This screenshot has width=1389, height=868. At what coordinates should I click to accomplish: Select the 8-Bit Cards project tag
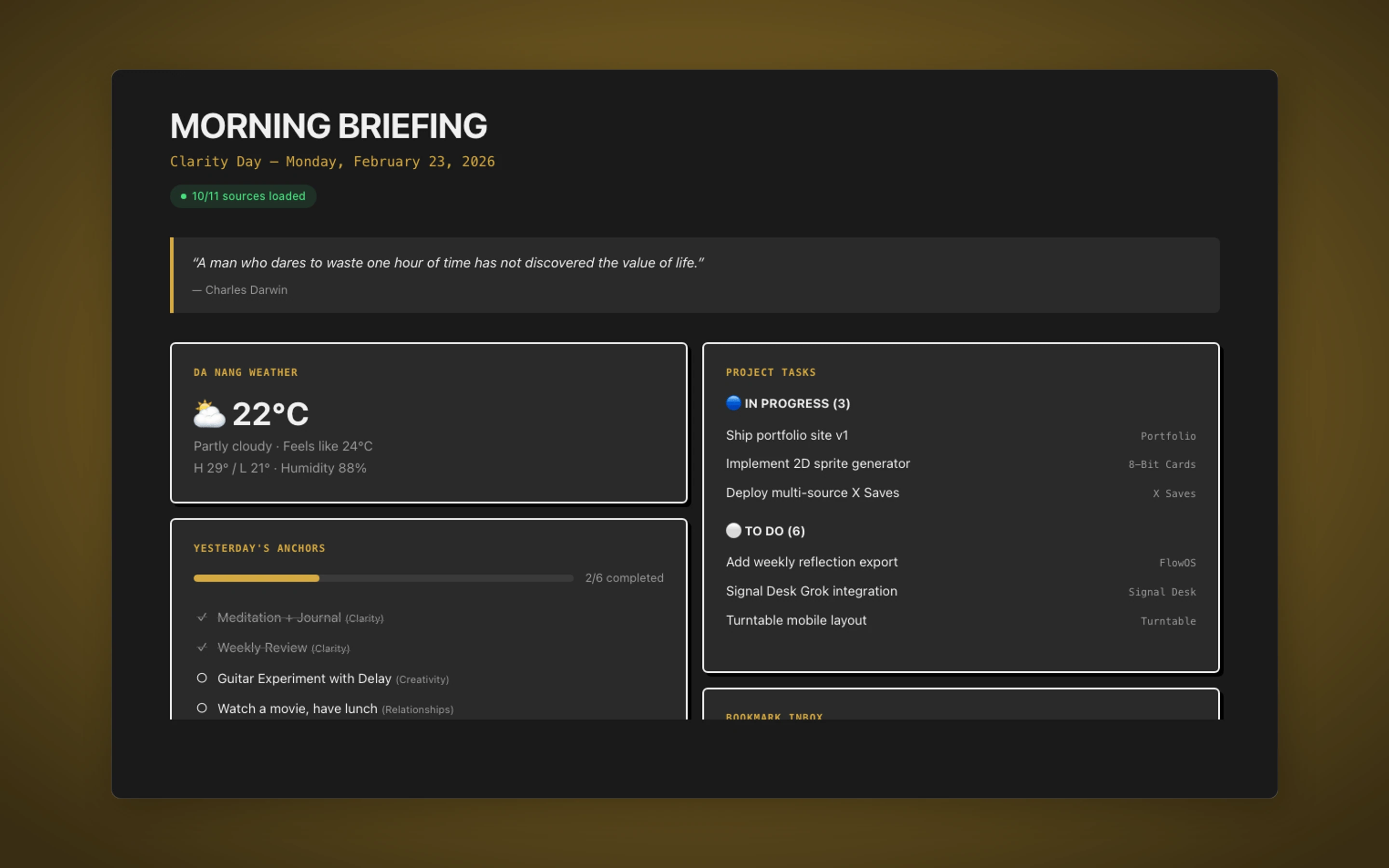pos(1161,464)
